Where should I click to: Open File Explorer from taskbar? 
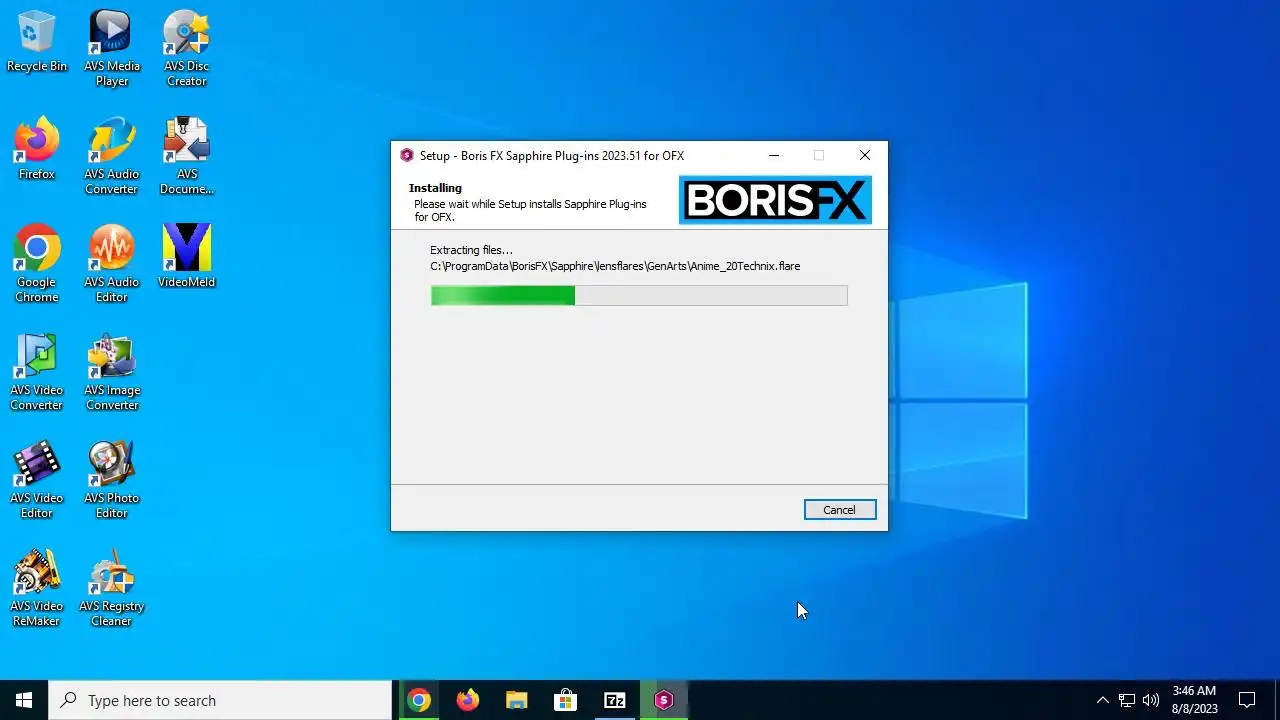coord(516,700)
